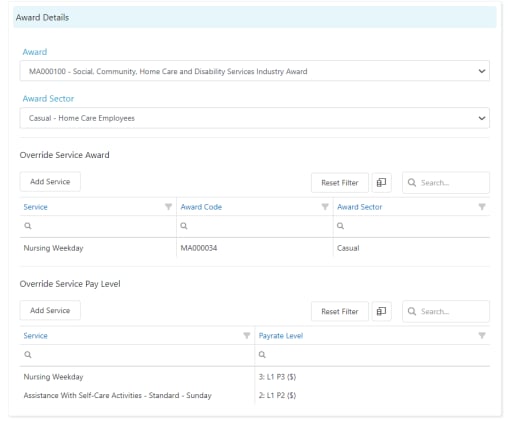This screenshot has height=423, width=508.
Task: Click filter row magnifier under Service in Award grid
Action: click(28, 226)
